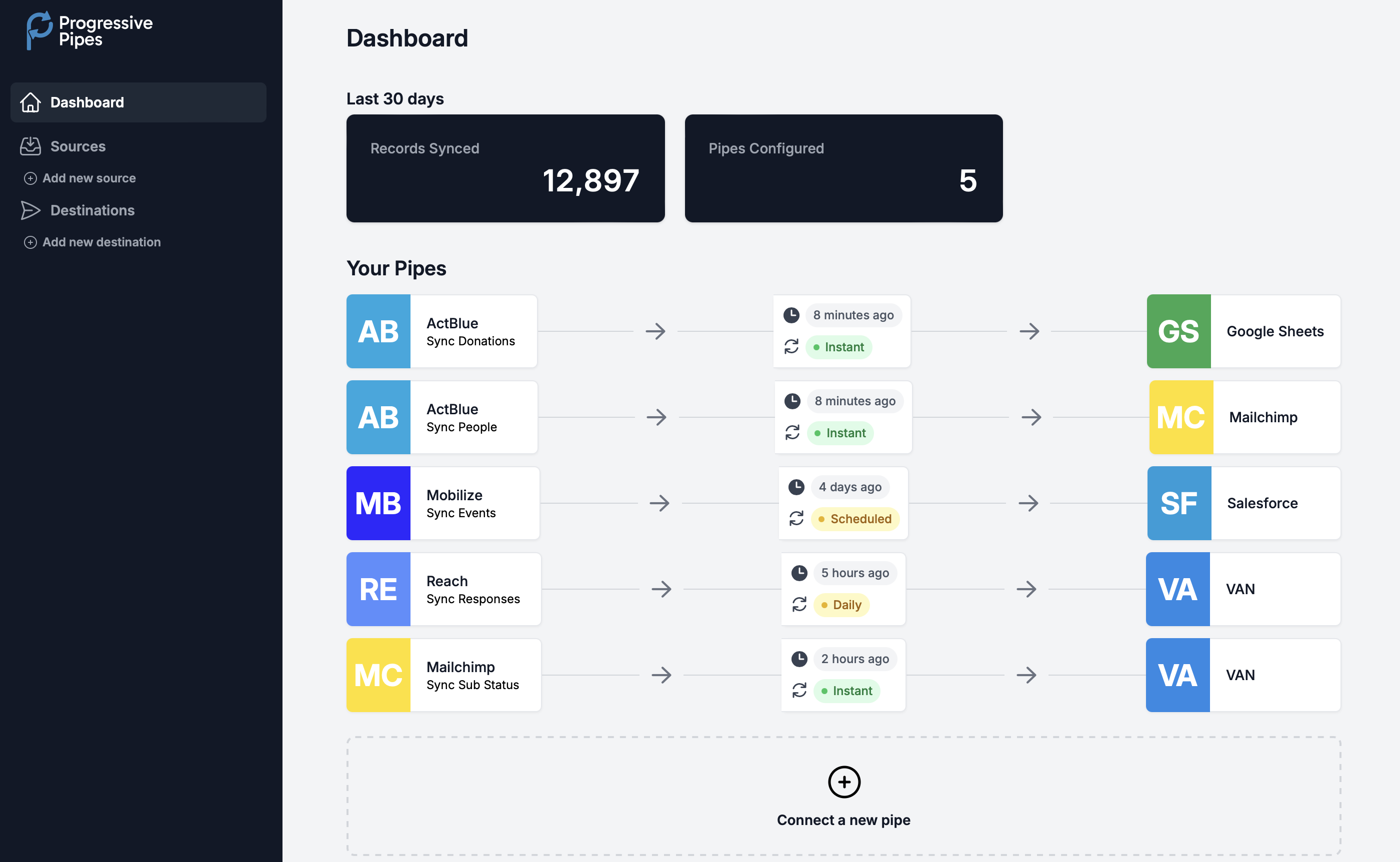This screenshot has width=1400, height=862.
Task: Click the yellow MC tile of Mailchimp Sync Sub Status
Action: pyautogui.click(x=378, y=675)
